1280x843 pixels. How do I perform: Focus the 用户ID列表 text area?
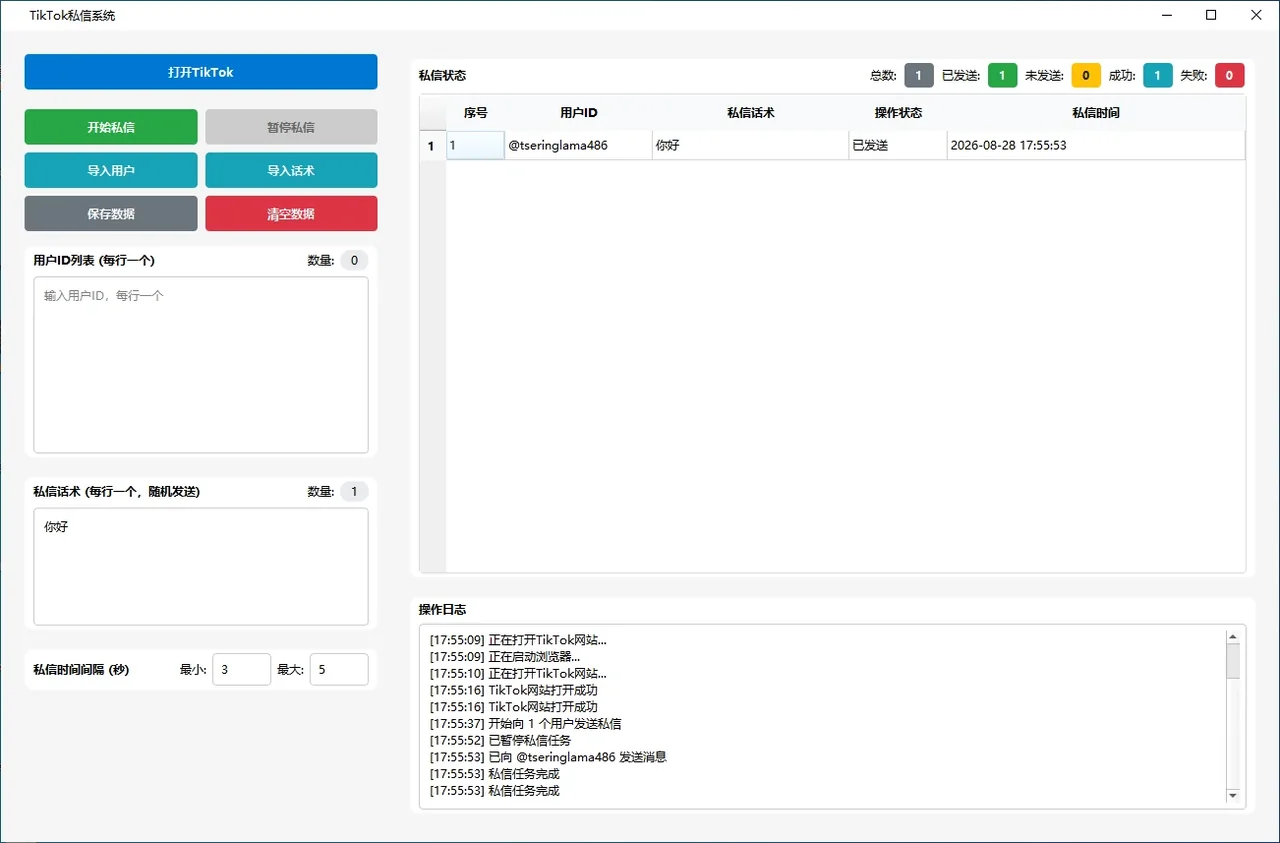pos(201,365)
